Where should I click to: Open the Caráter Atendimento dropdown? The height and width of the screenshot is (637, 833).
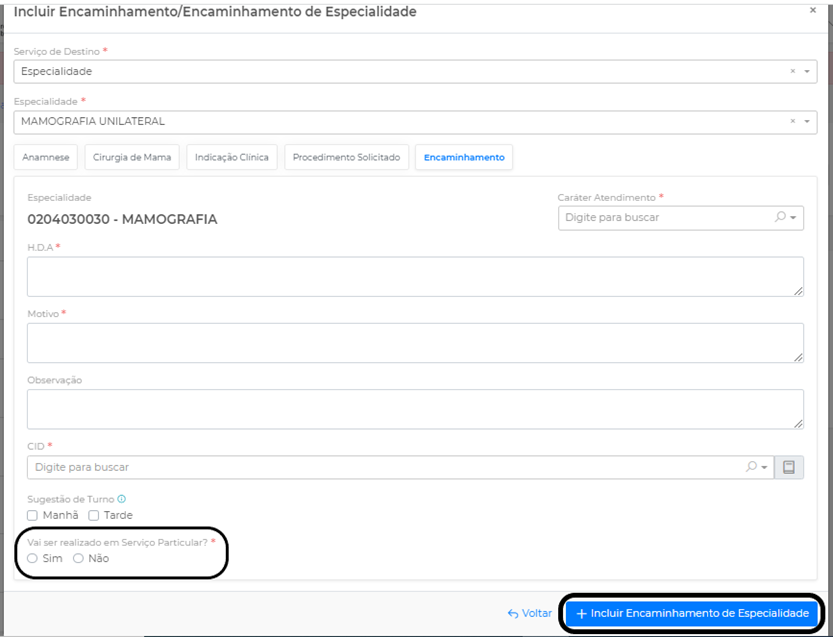tap(794, 217)
